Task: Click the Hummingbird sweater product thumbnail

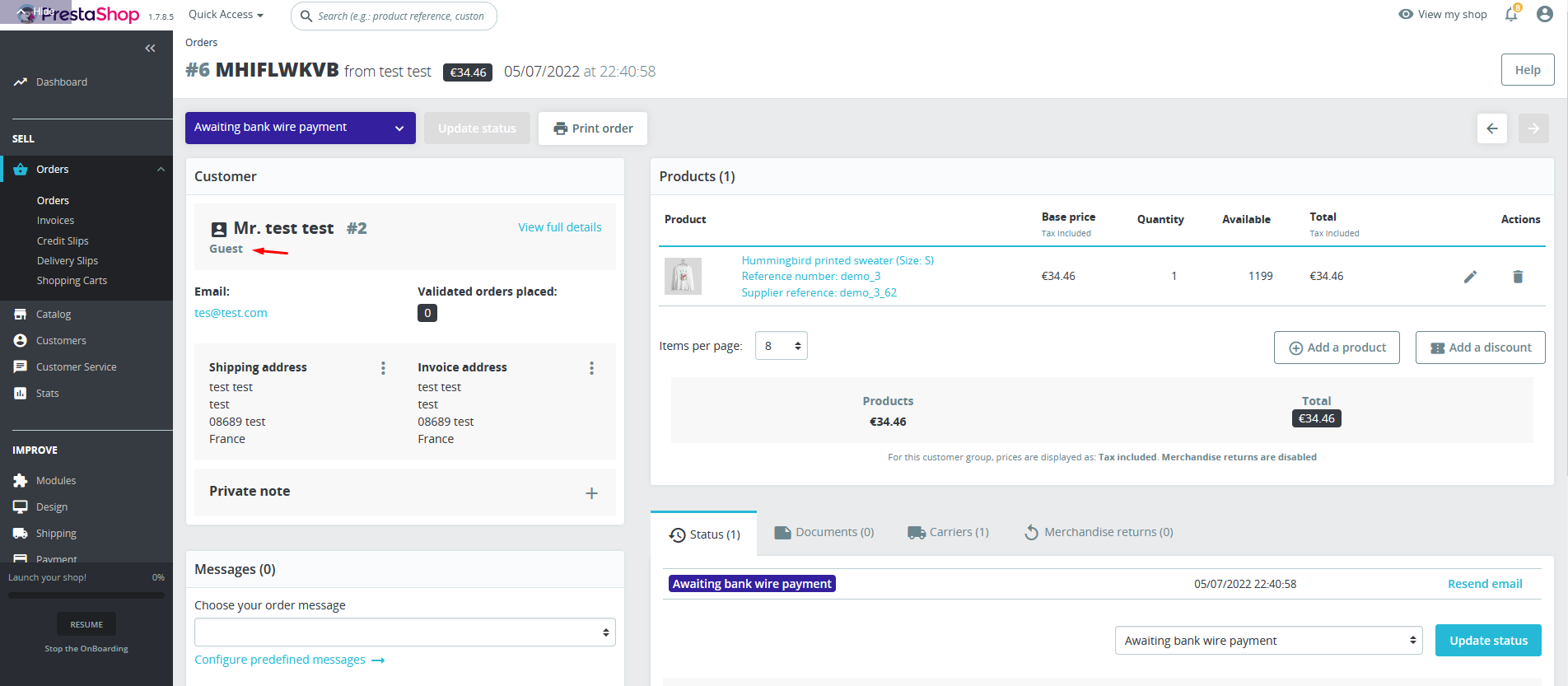Action: pos(683,277)
